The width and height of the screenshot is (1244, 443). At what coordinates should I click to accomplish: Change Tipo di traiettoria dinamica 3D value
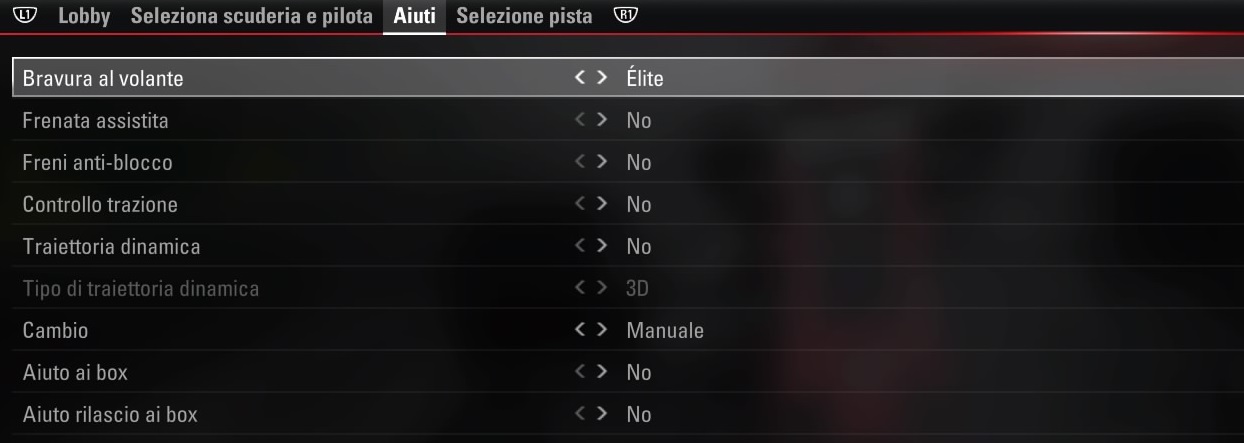(x=638, y=288)
